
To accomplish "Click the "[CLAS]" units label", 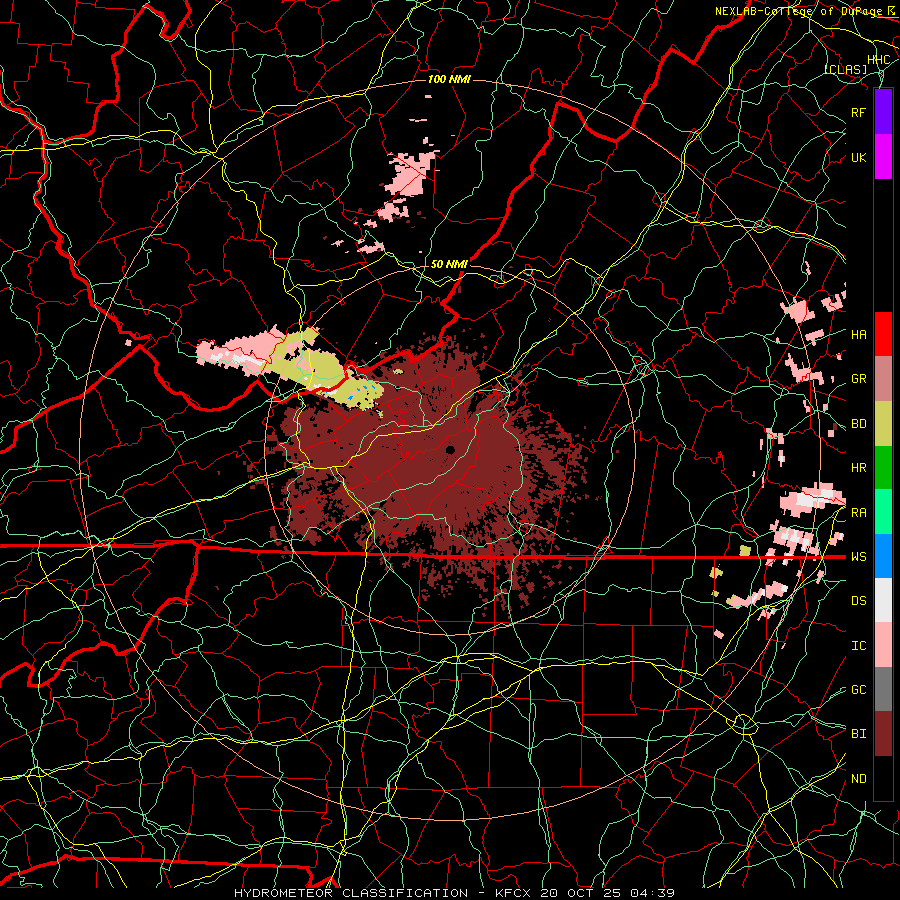I will point(845,70).
